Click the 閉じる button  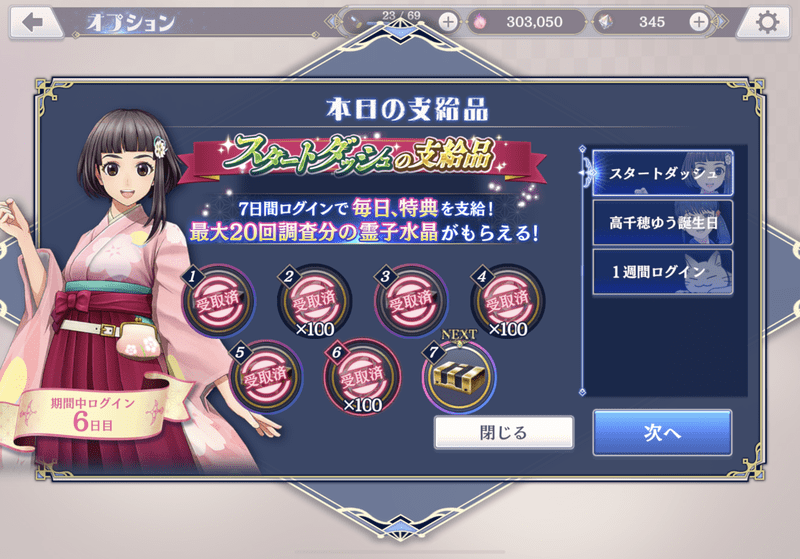(504, 433)
